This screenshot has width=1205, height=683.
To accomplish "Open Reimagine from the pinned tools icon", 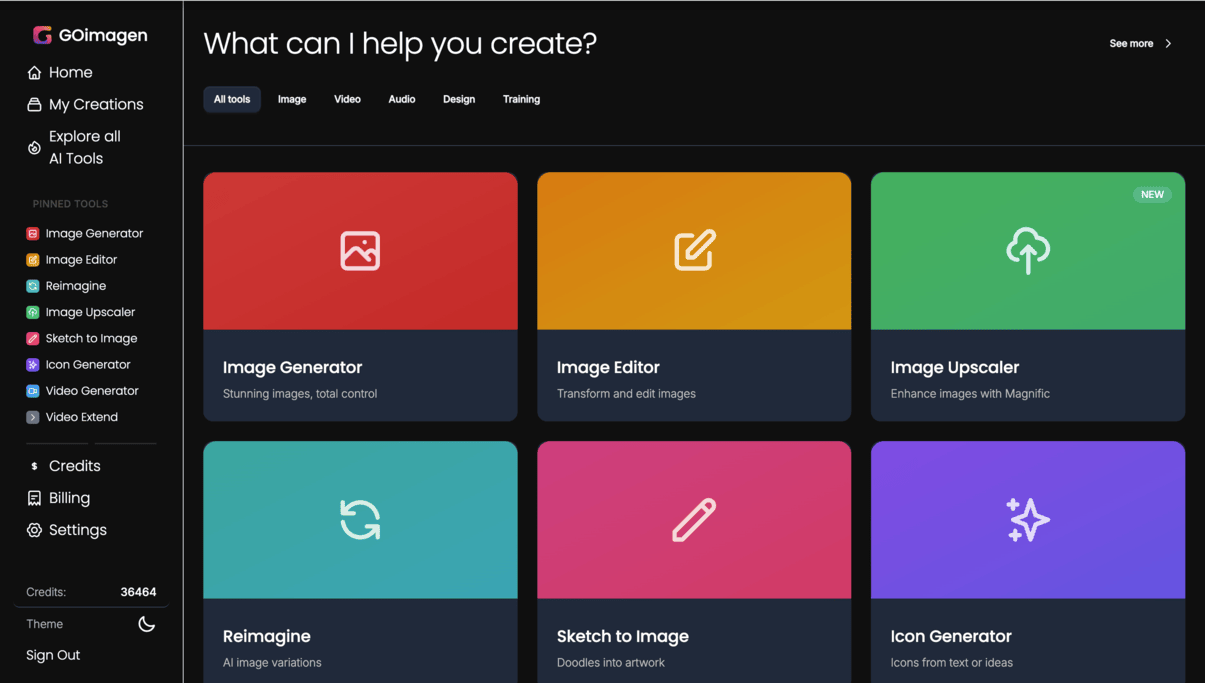I will pyautogui.click(x=33, y=286).
